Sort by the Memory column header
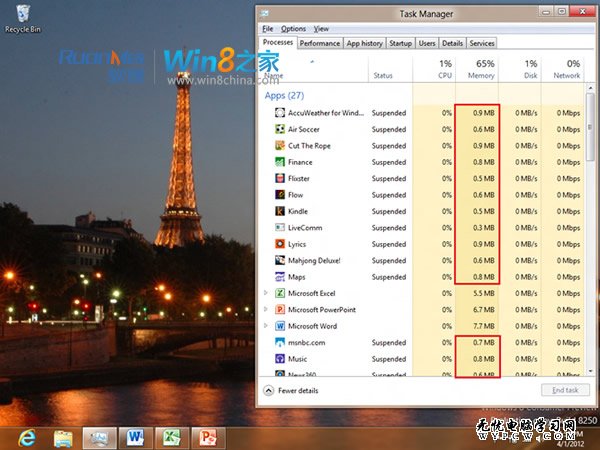Viewport: 600px width, 450px height. pos(478,69)
